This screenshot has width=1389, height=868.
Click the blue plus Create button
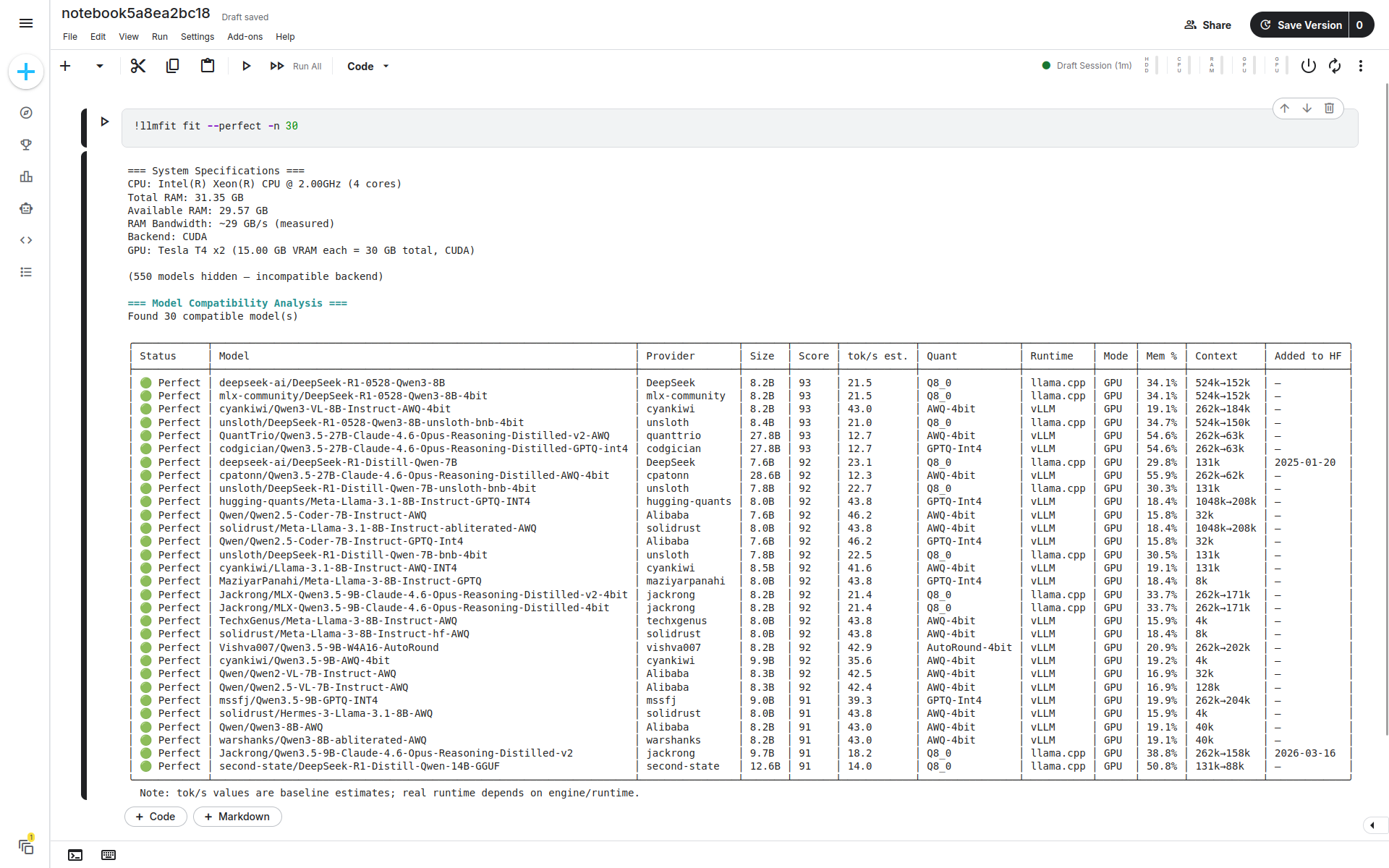point(26,72)
